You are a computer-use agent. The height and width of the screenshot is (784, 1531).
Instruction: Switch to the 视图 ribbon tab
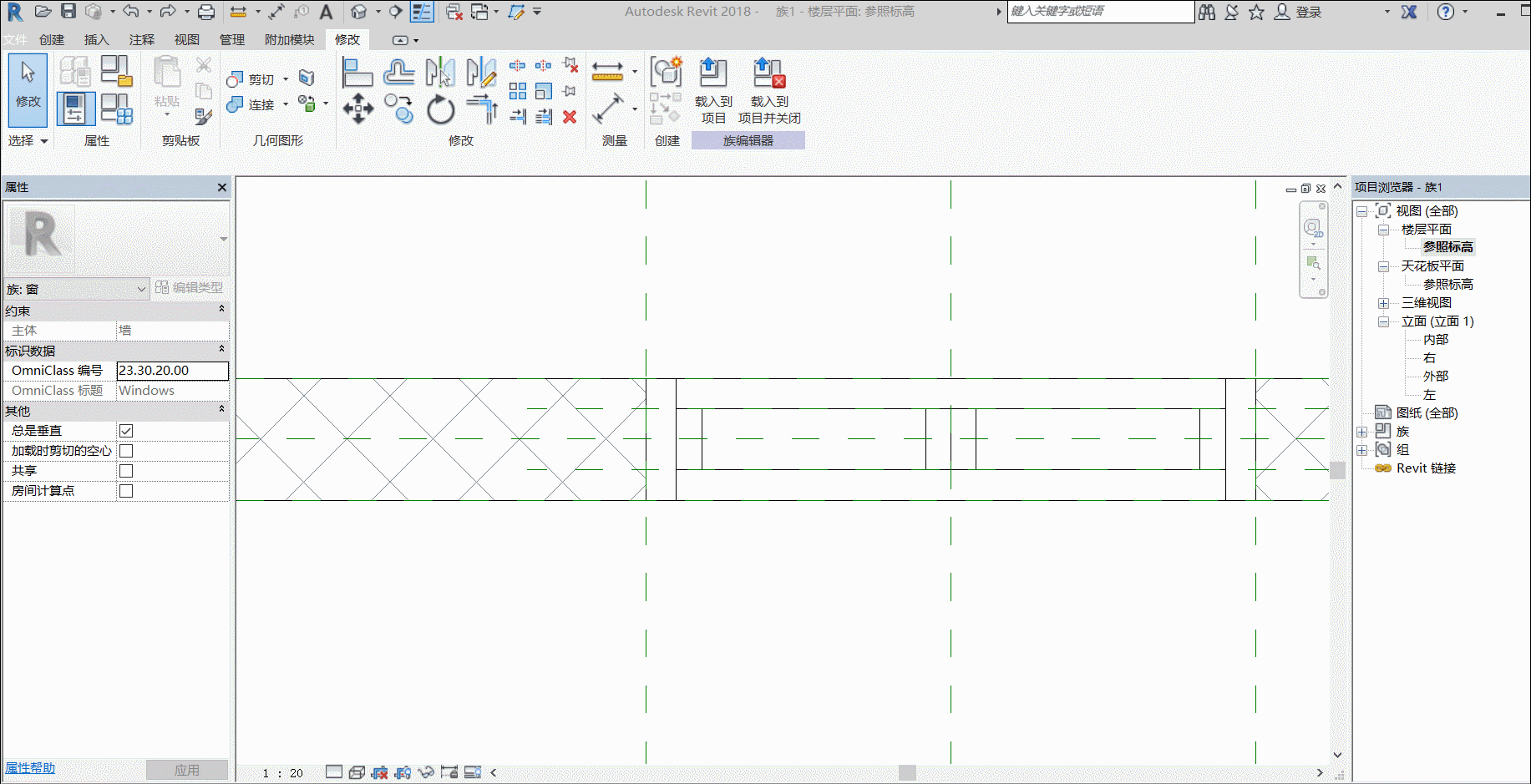187,39
